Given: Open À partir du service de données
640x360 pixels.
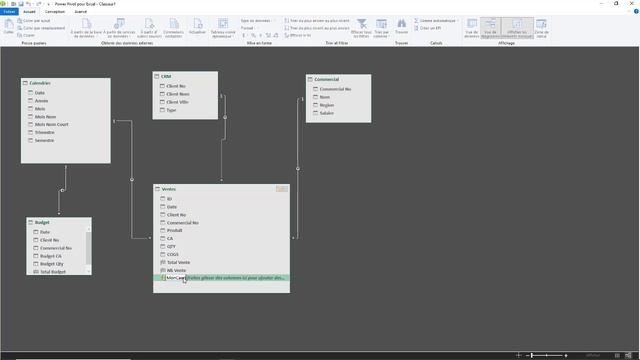Looking at the screenshot, I should click(x=119, y=28).
